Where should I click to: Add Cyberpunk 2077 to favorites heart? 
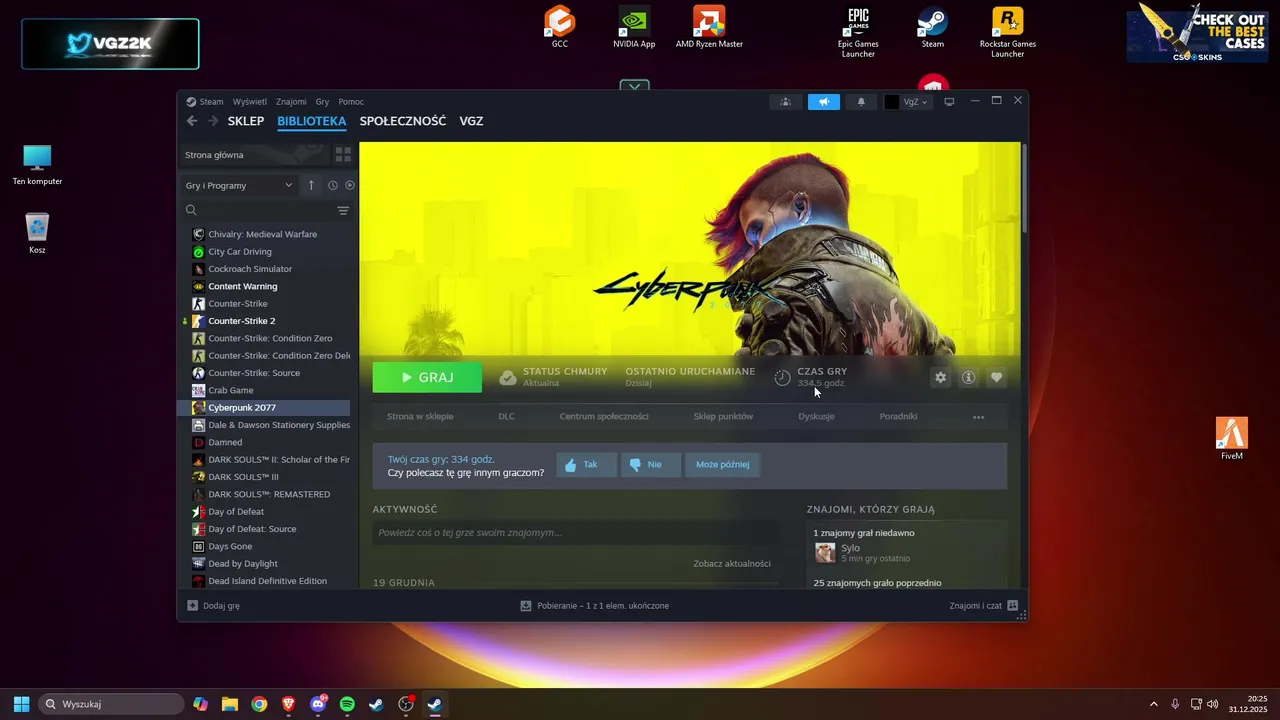(x=996, y=377)
